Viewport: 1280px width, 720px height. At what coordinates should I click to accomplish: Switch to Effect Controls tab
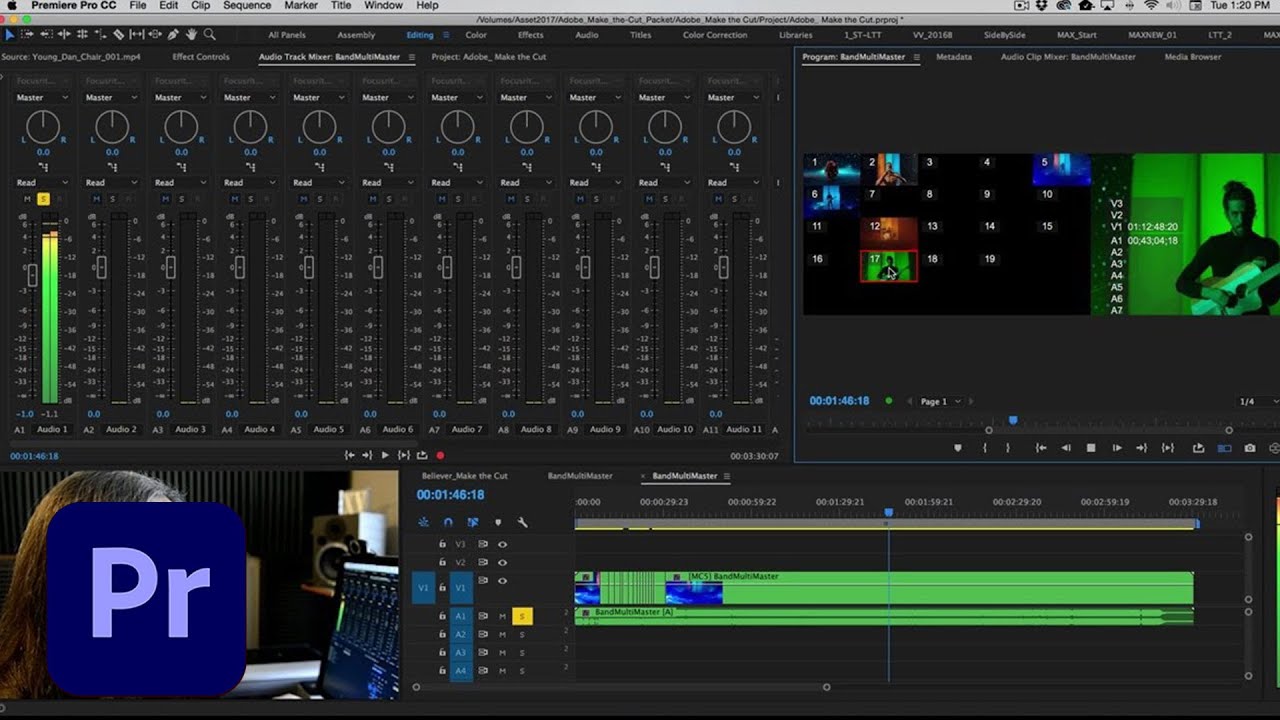[x=200, y=57]
